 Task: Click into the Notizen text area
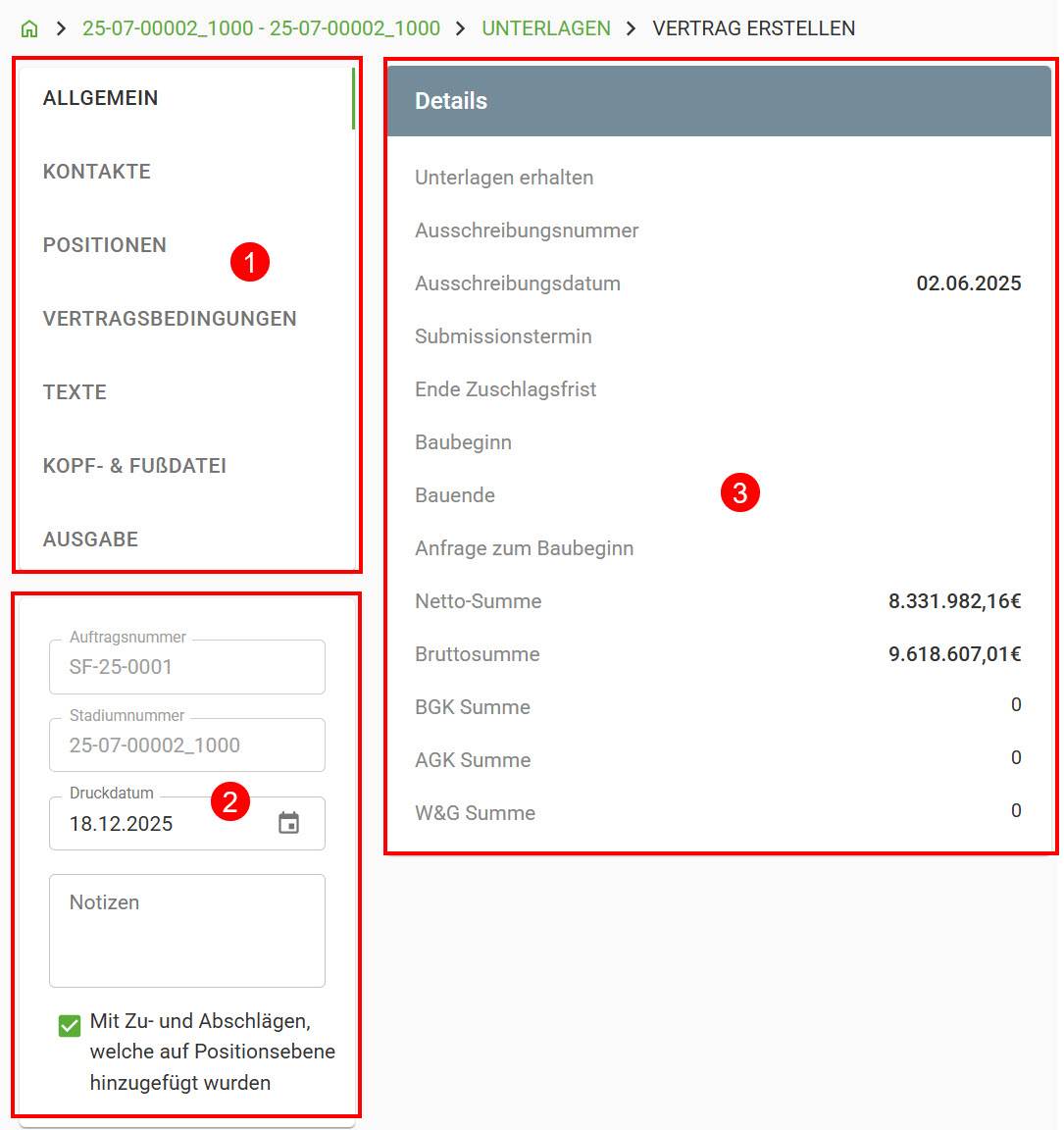pyautogui.click(x=187, y=930)
